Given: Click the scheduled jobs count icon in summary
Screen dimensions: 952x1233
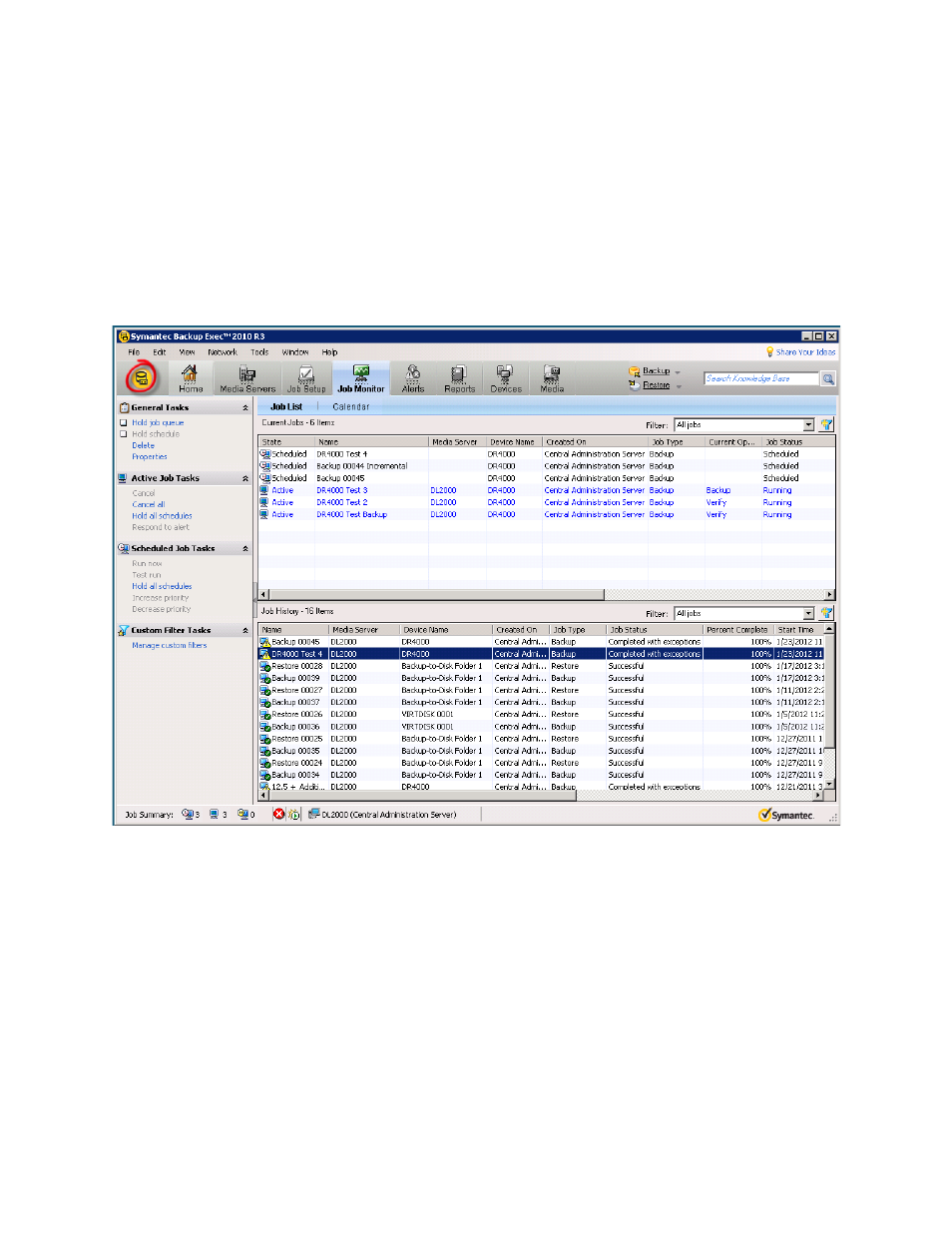Looking at the screenshot, I should [x=187, y=814].
